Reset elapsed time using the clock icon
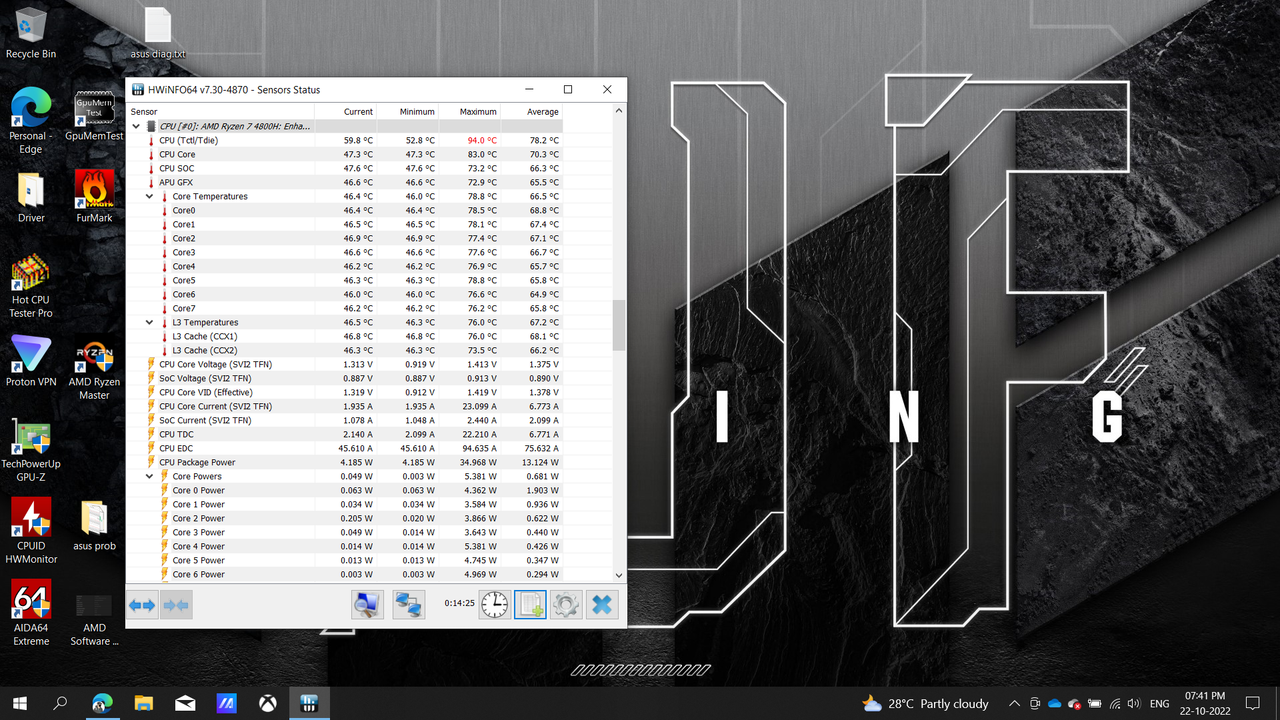1280x720 pixels. [494, 604]
